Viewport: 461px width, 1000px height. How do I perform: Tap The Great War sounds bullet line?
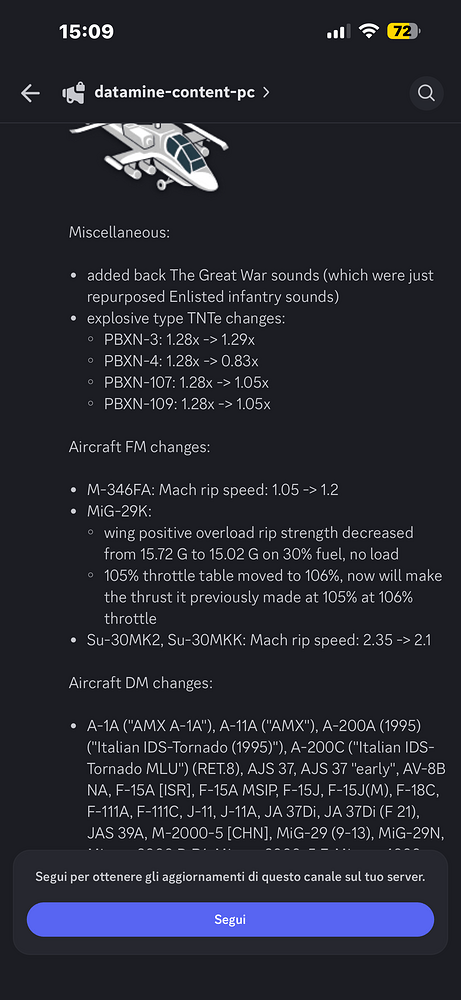point(260,286)
